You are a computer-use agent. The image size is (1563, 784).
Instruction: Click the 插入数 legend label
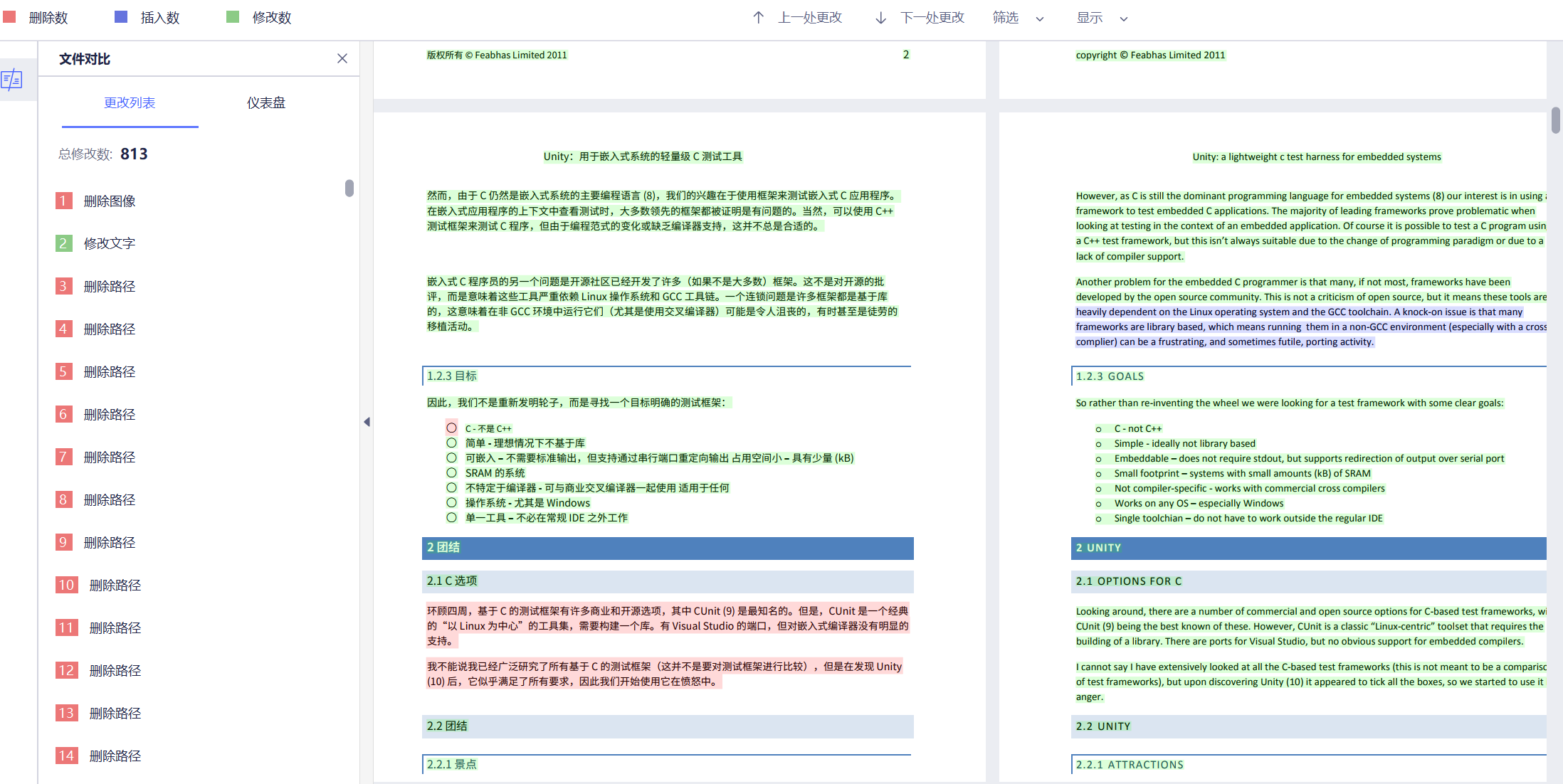tap(160, 18)
